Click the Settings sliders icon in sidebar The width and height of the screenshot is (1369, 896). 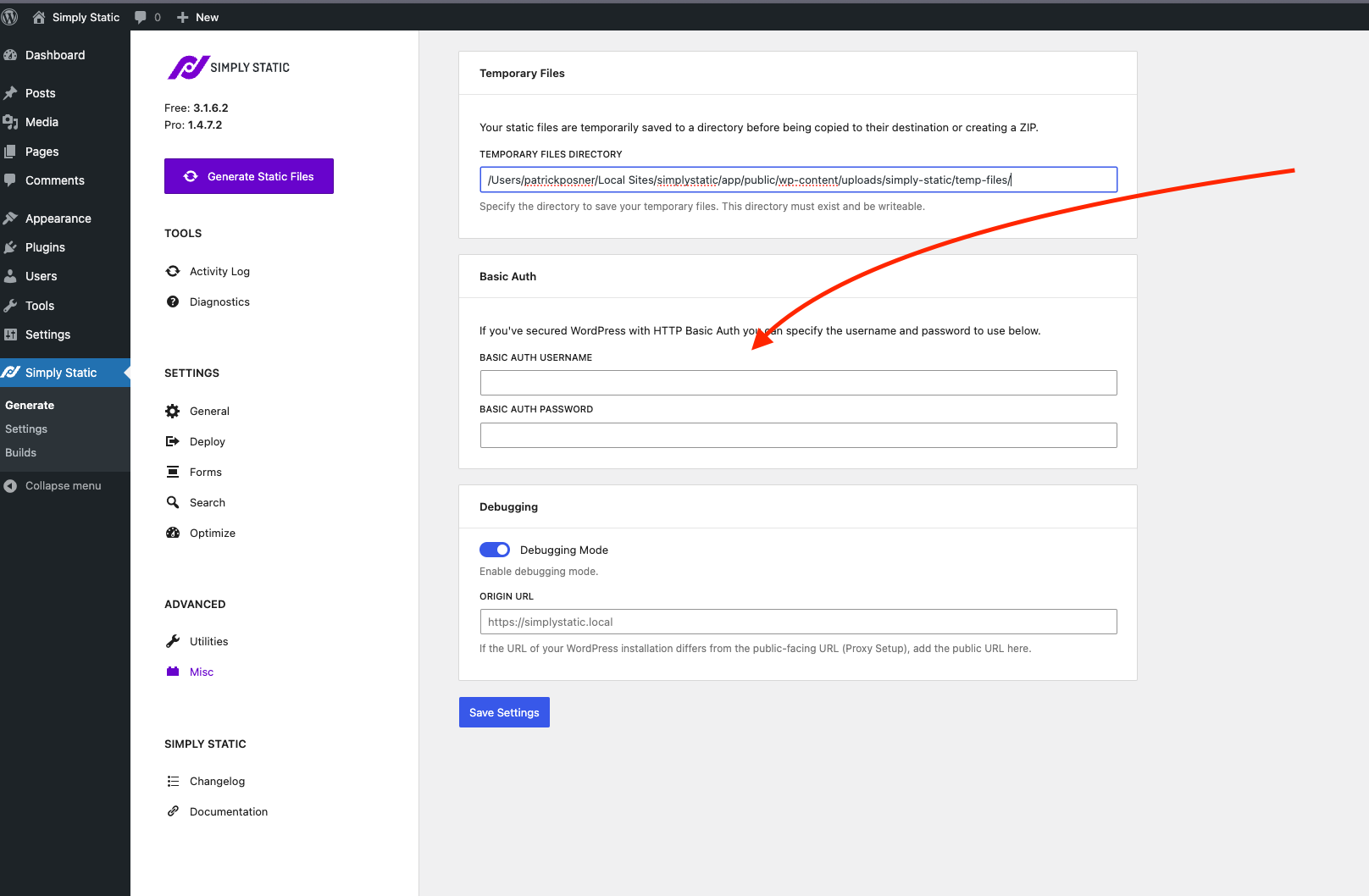10,335
